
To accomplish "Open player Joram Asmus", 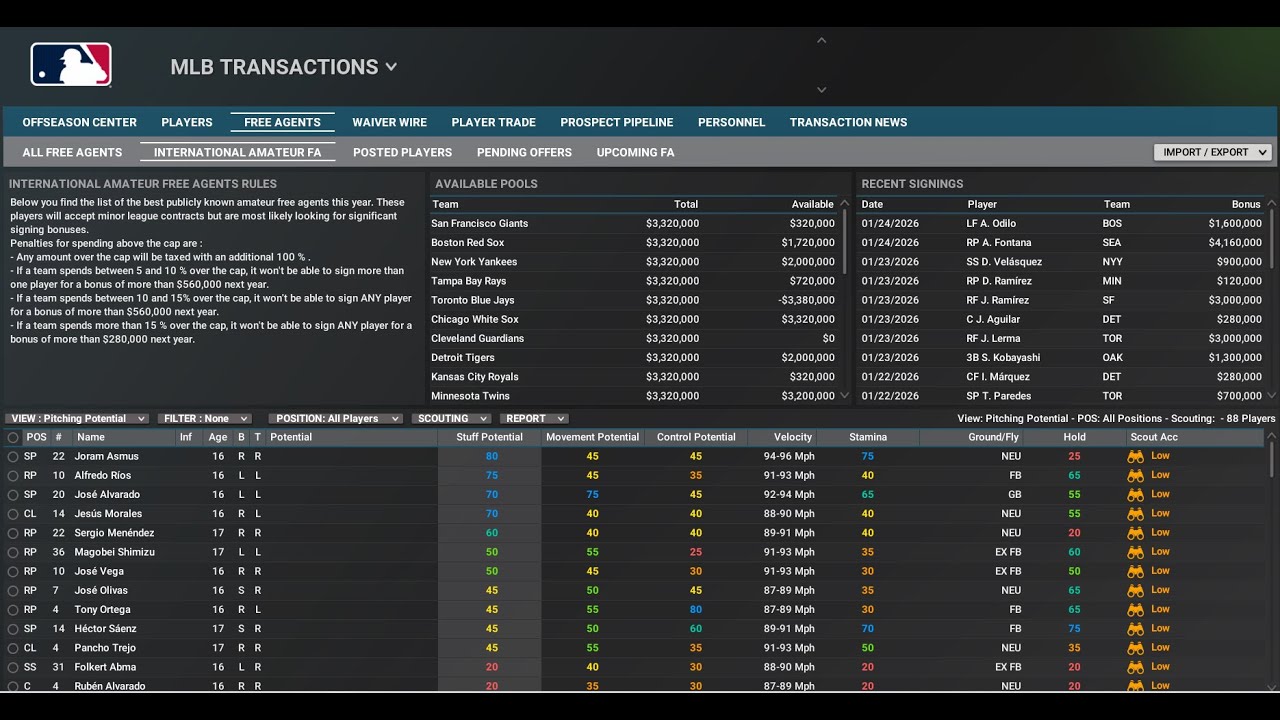I will point(107,456).
